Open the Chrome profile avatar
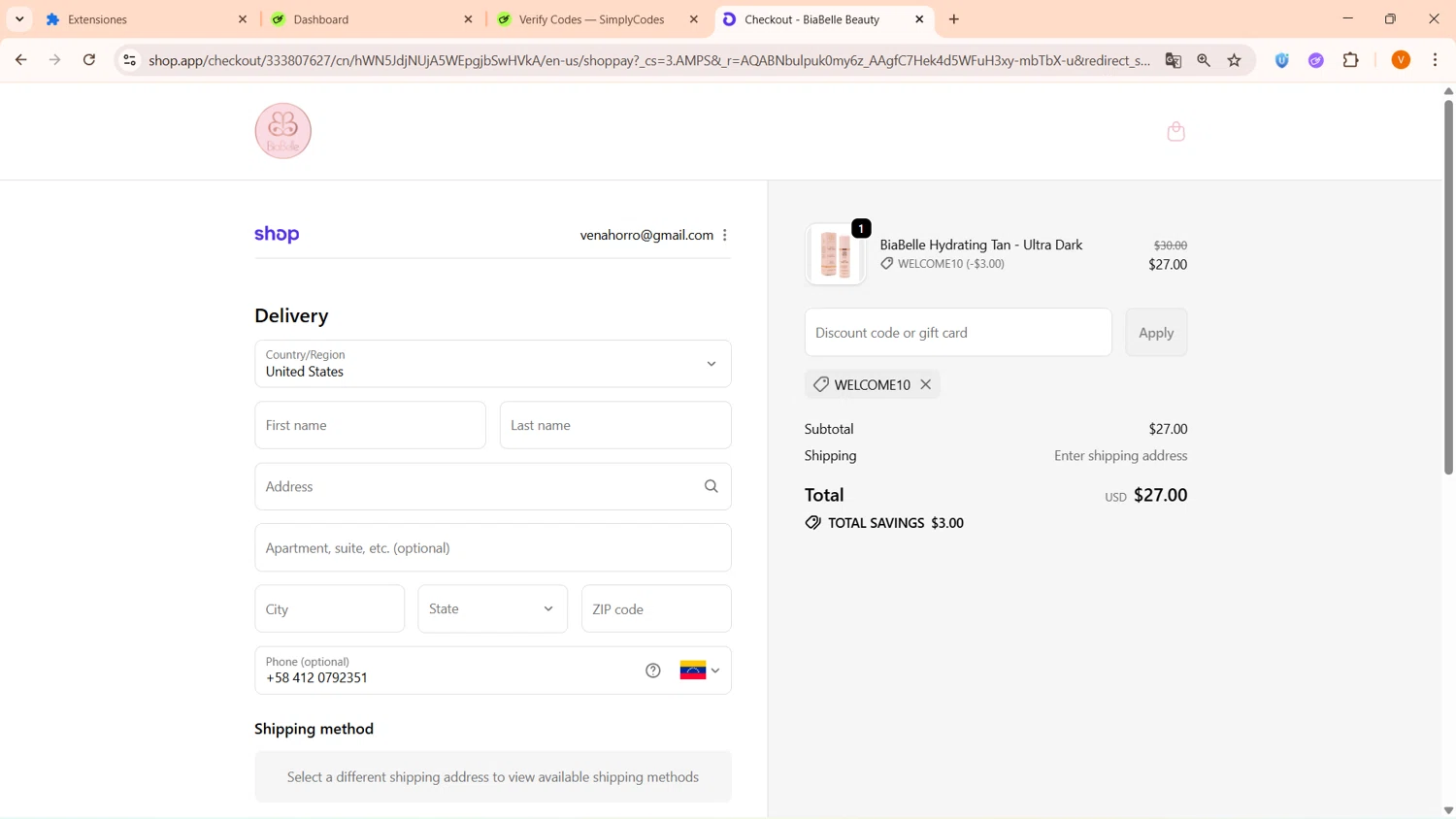 pyautogui.click(x=1401, y=60)
